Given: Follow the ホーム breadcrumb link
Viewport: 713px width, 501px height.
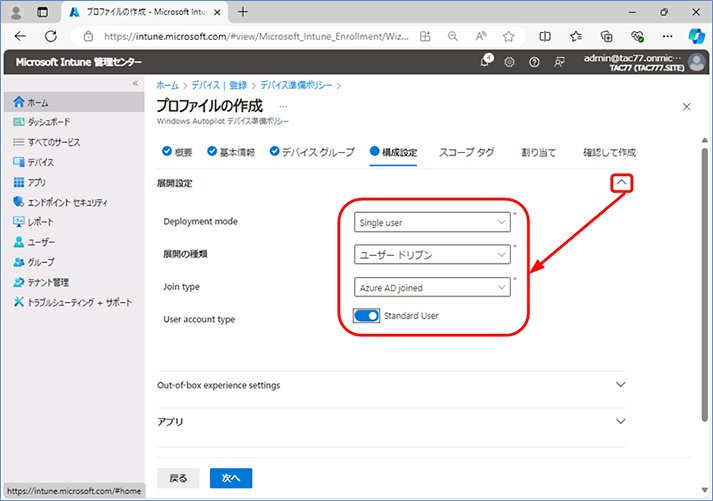Looking at the screenshot, I should tap(167, 85).
